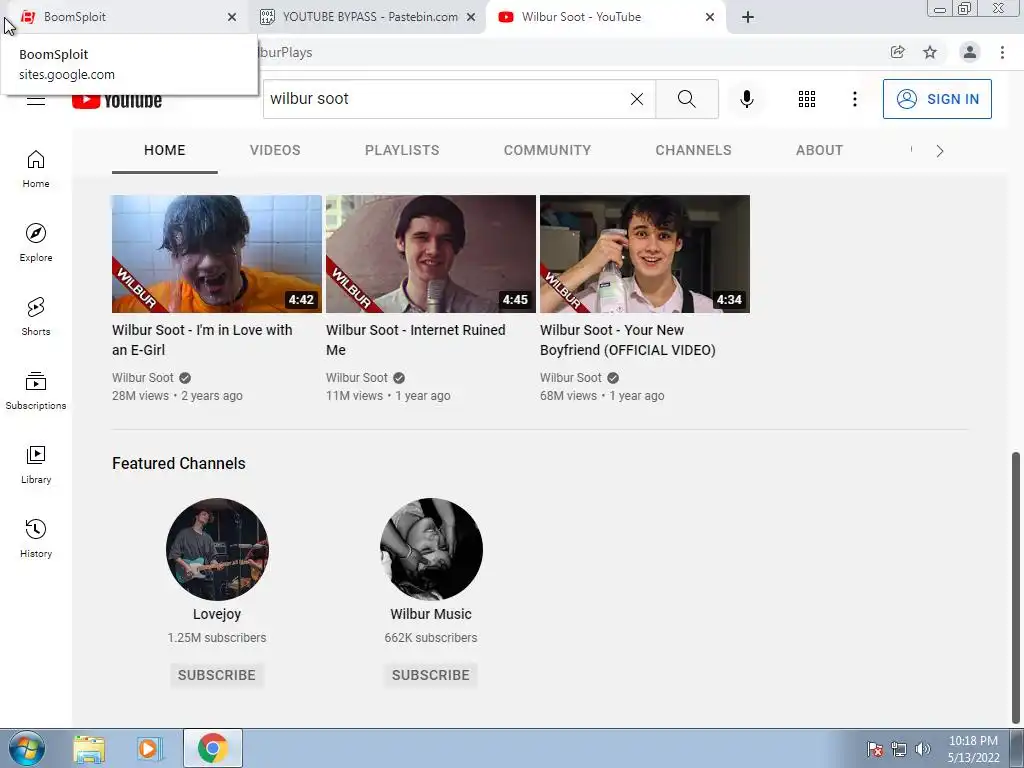Play Your New Boyfriend video thumbnail
This screenshot has height=768, width=1024.
point(645,254)
